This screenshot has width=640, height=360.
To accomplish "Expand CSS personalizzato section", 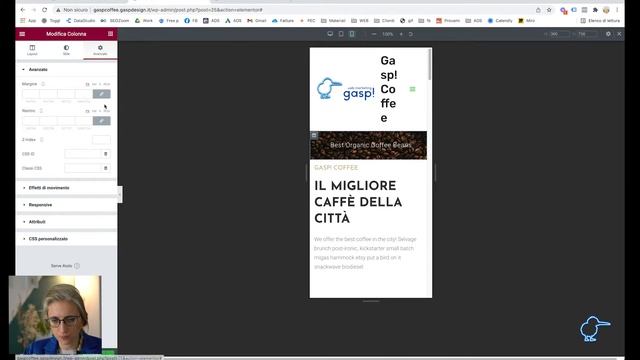I will pos(66,239).
